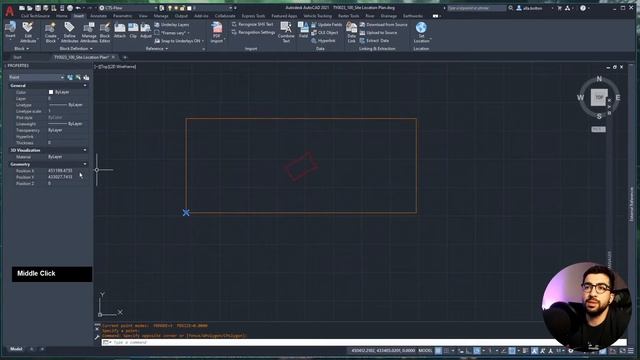Click the Transparency ByLayer value

coord(67,130)
